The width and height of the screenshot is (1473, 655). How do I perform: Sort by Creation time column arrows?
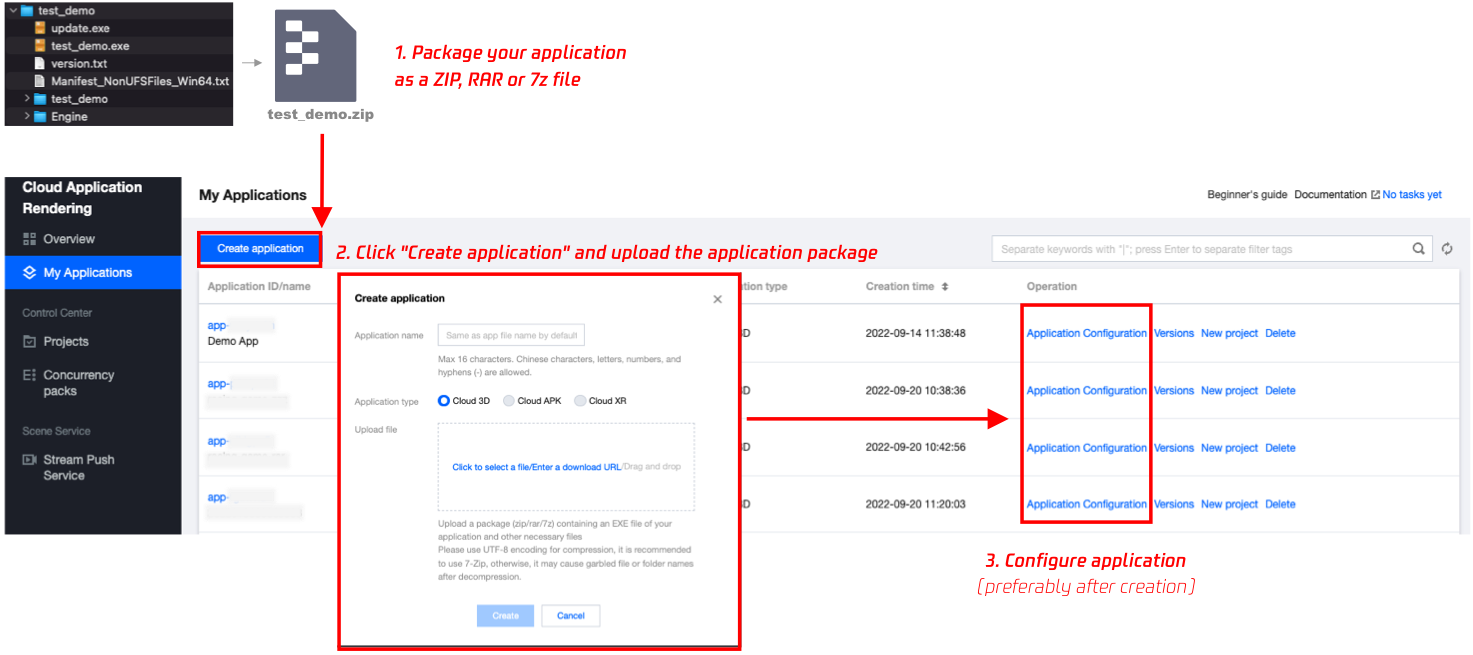[945, 287]
